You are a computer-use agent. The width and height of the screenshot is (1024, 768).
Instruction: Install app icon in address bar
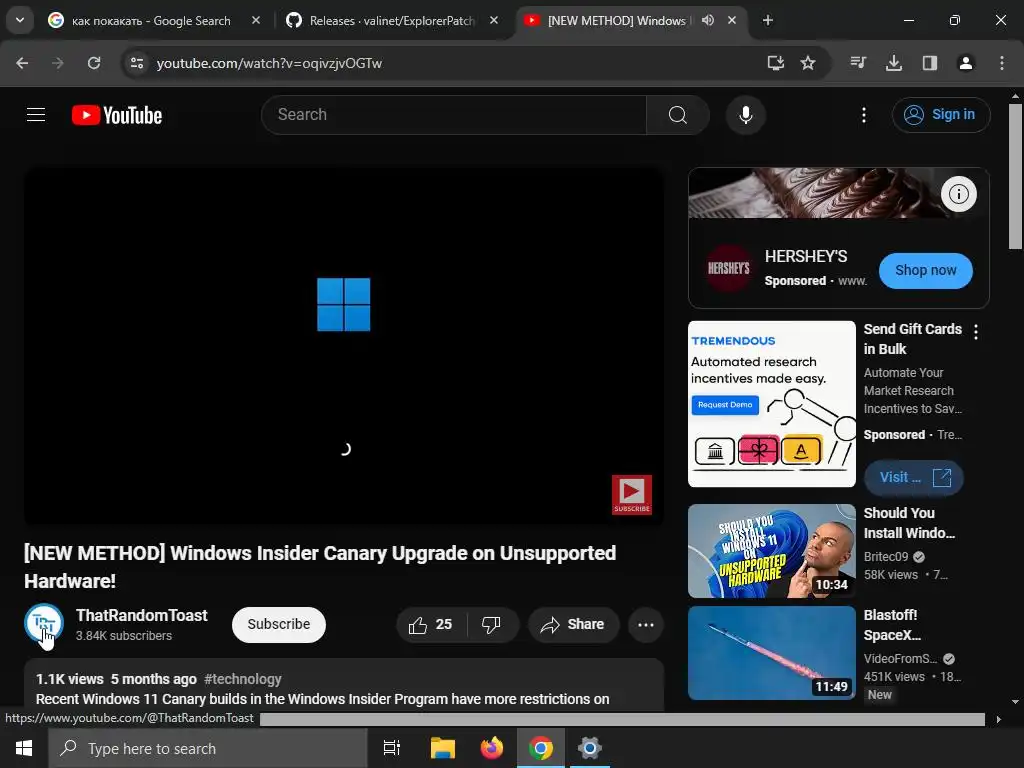(775, 63)
